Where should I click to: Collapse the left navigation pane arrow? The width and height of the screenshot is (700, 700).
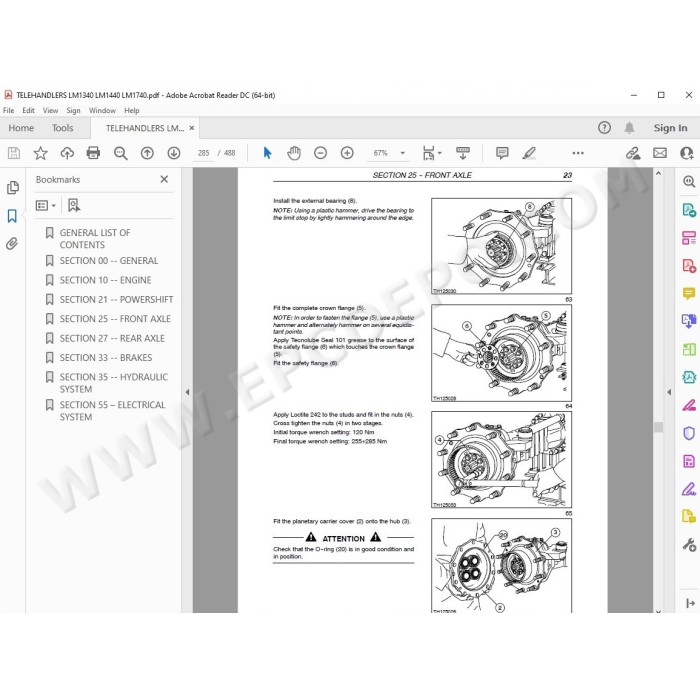[x=188, y=392]
